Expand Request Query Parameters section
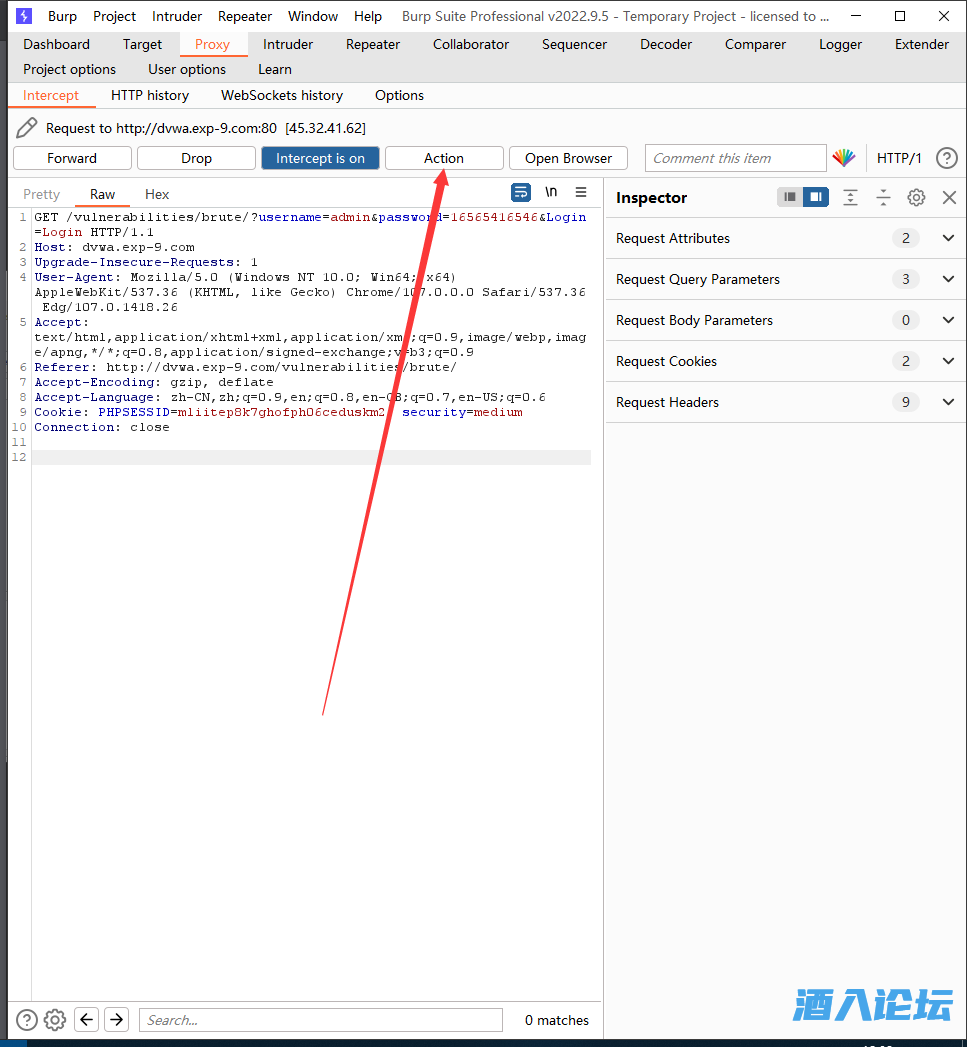Image resolution: width=967 pixels, height=1047 pixels. 948,279
